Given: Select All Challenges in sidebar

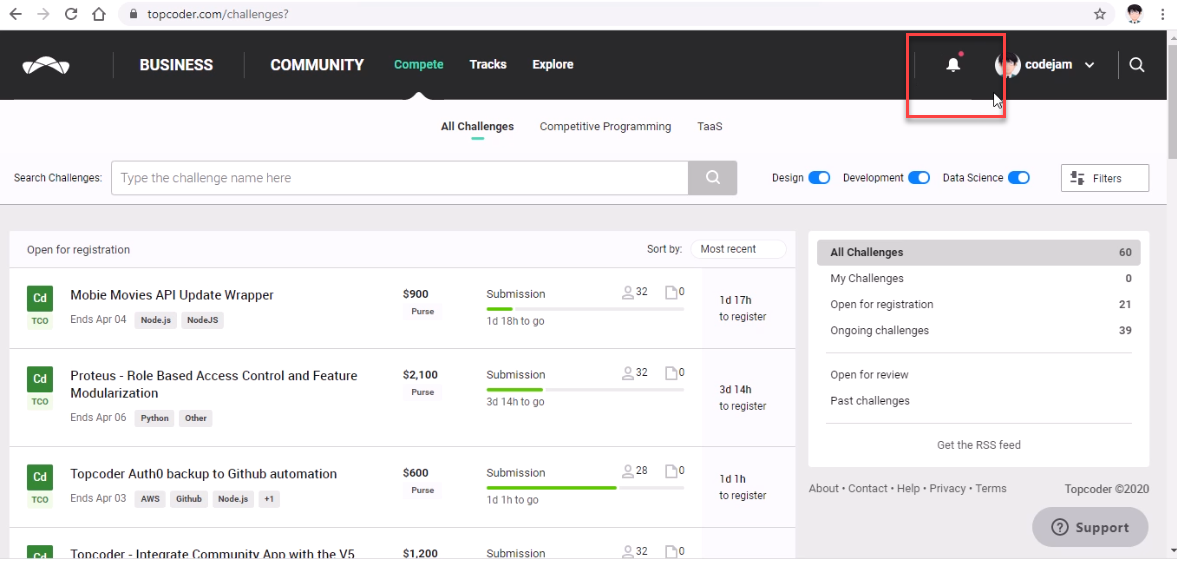Looking at the screenshot, I should (x=978, y=252).
